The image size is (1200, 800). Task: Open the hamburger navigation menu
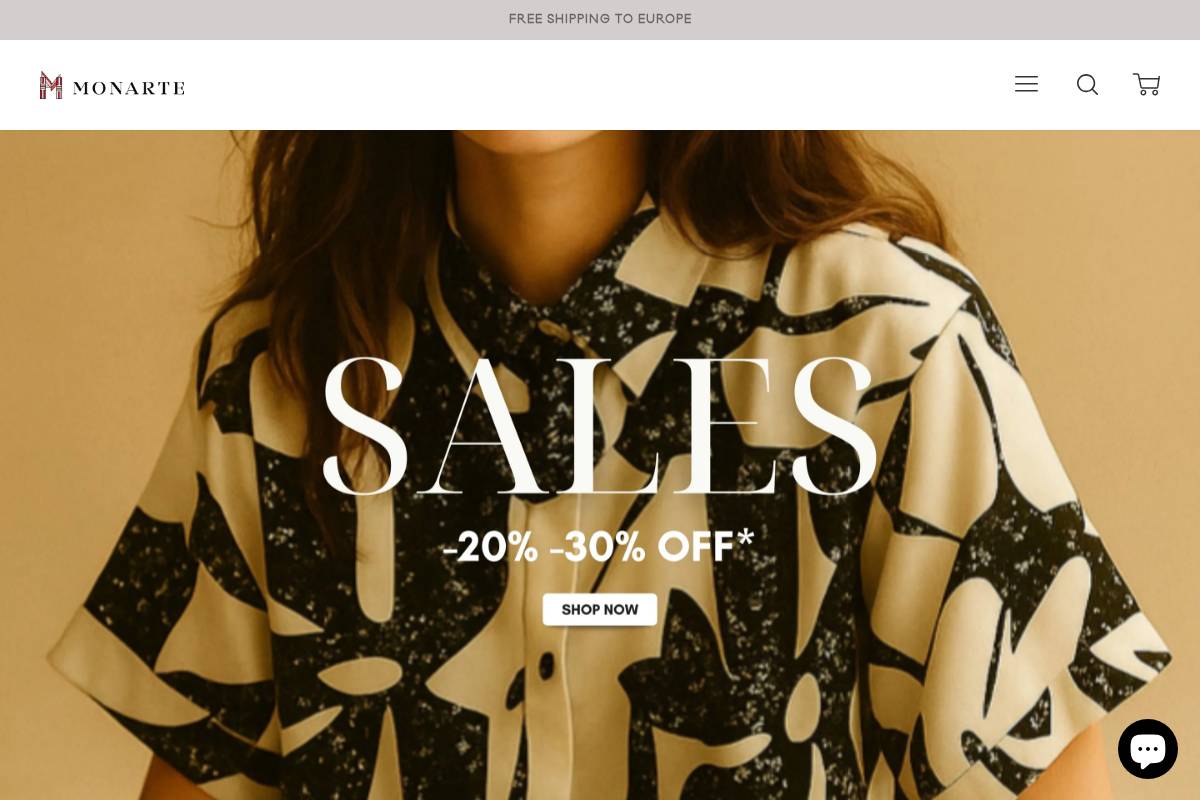1026,84
